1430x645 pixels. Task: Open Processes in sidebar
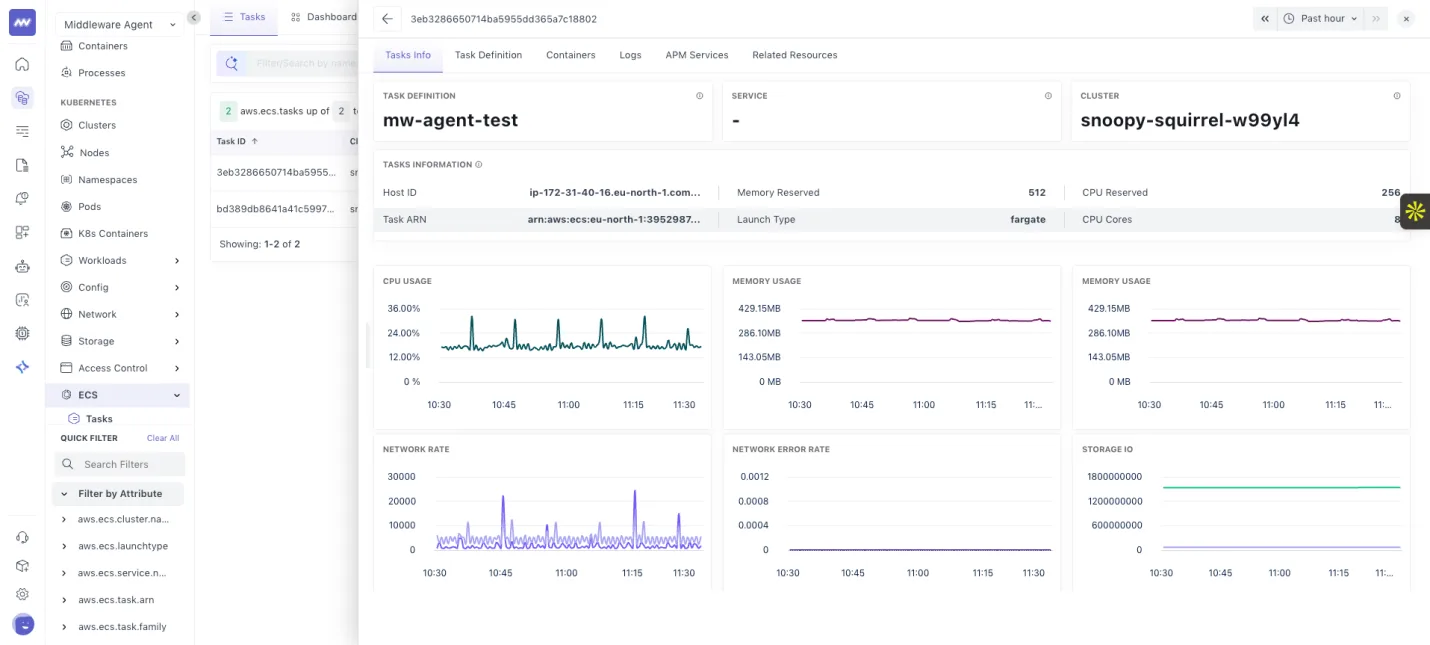(x=101, y=73)
